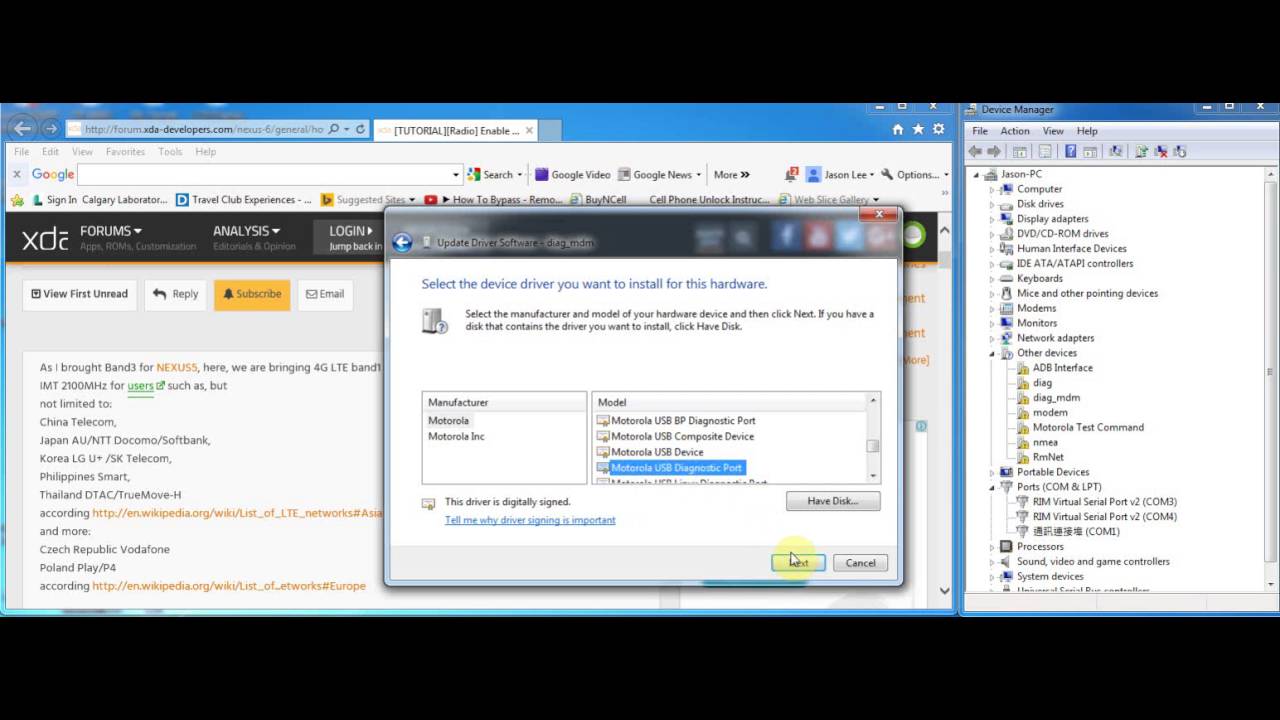Open the browser home icon
Screen dimensions: 1280x720
coord(898,129)
